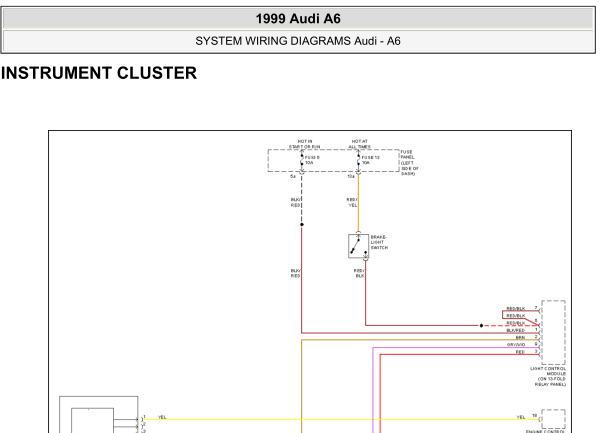This screenshot has height=433, width=601.
Task: Click the Fuse 13 fuse symbol
Action: coord(358,160)
